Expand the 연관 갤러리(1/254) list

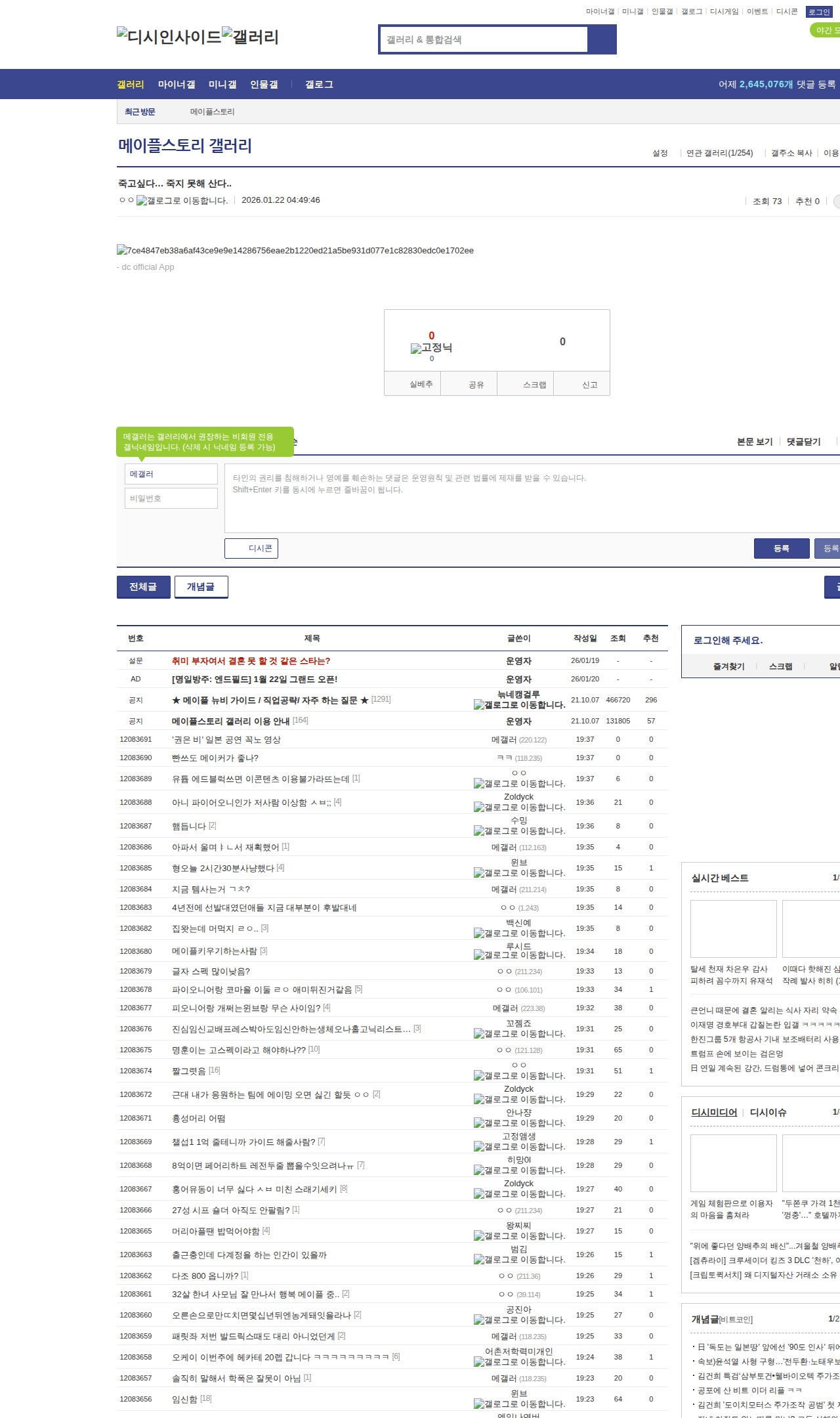(719, 153)
